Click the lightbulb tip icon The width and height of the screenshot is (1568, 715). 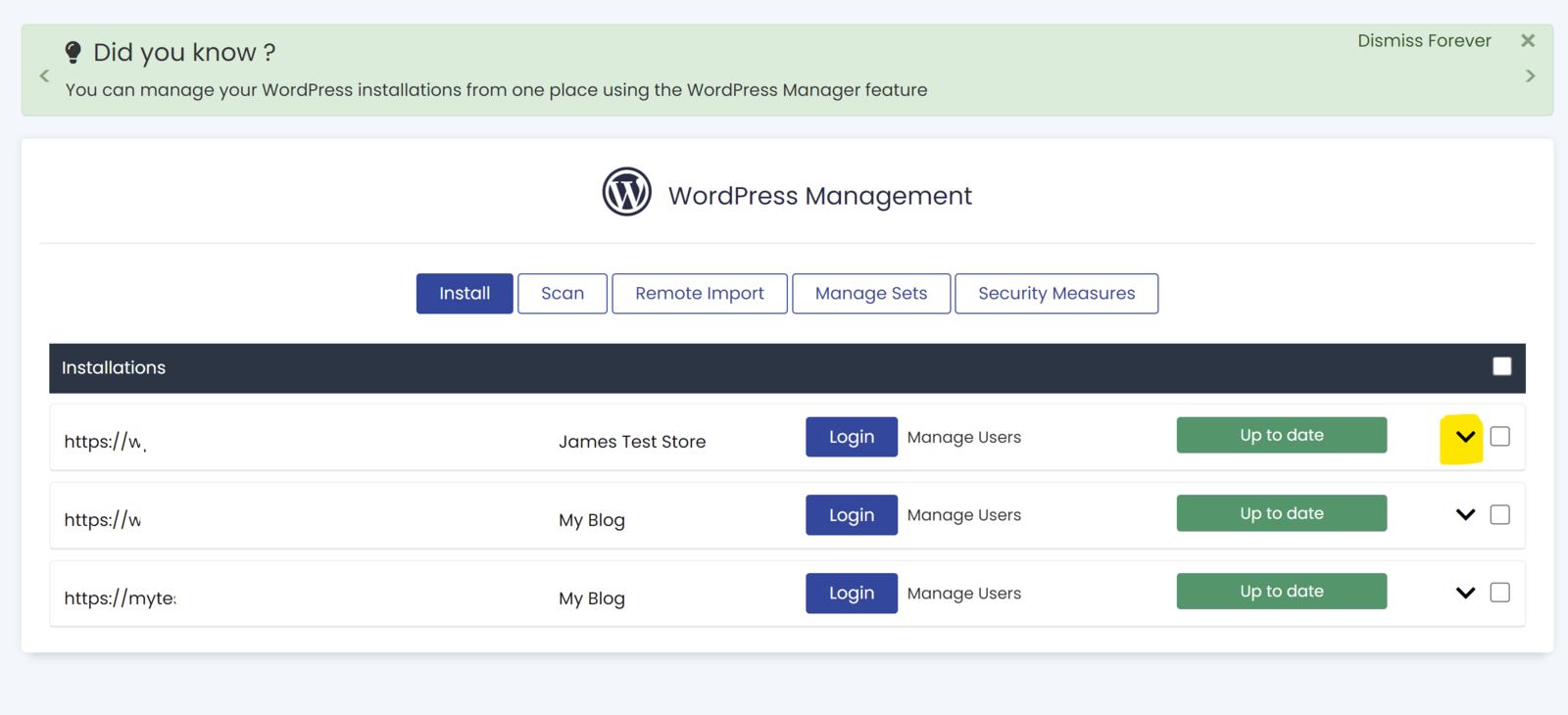click(x=73, y=52)
